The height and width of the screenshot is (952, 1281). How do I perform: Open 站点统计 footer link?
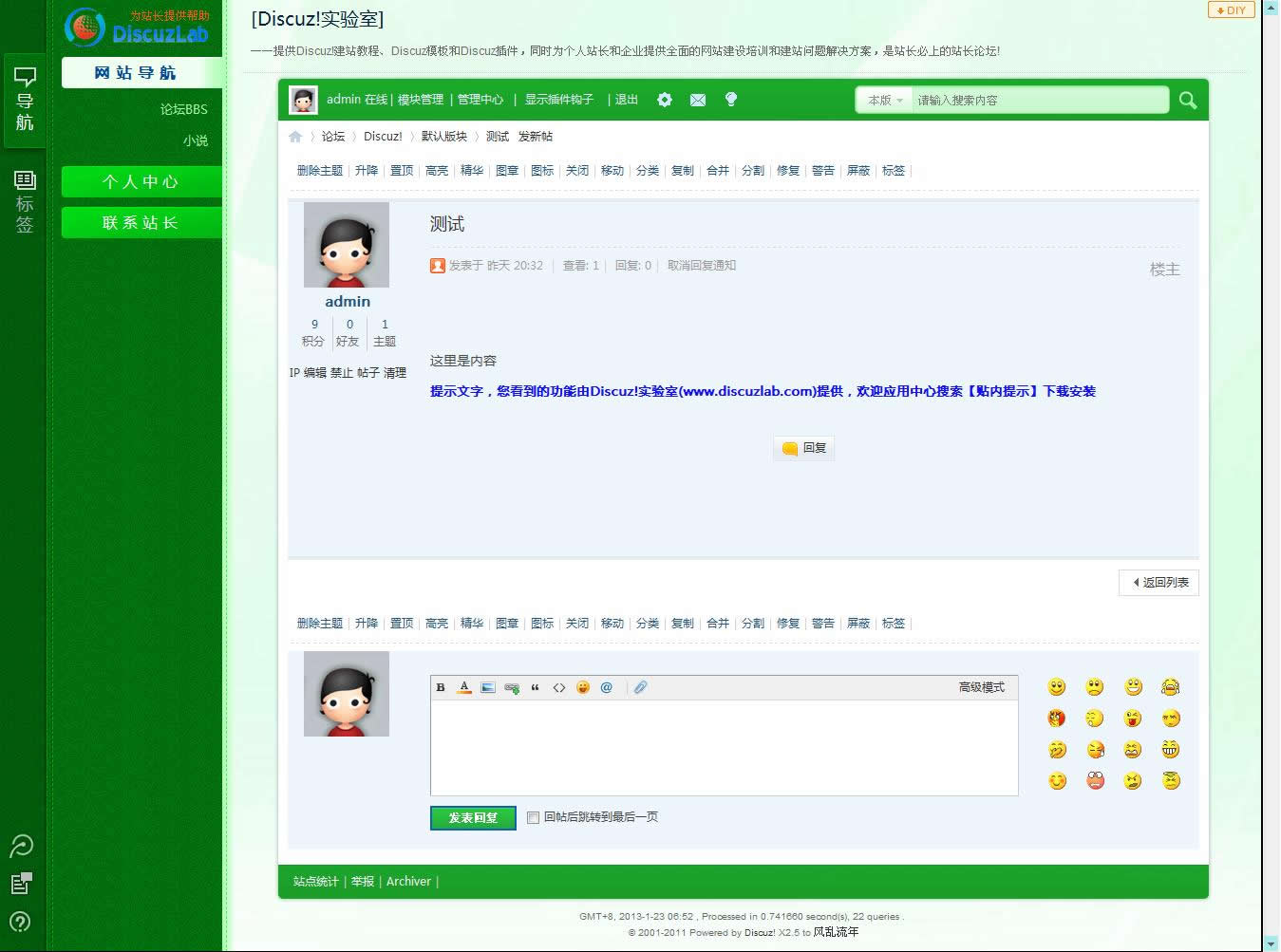point(316,882)
